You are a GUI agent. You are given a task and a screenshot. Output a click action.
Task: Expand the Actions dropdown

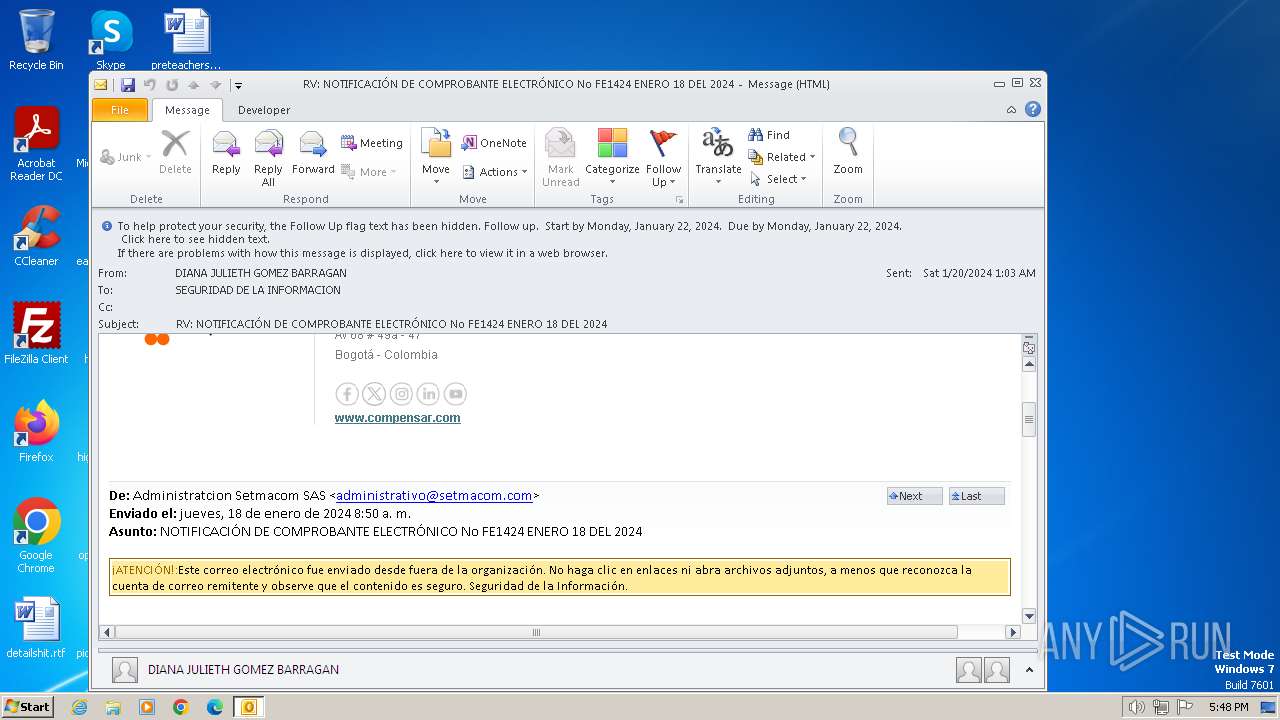(494, 172)
